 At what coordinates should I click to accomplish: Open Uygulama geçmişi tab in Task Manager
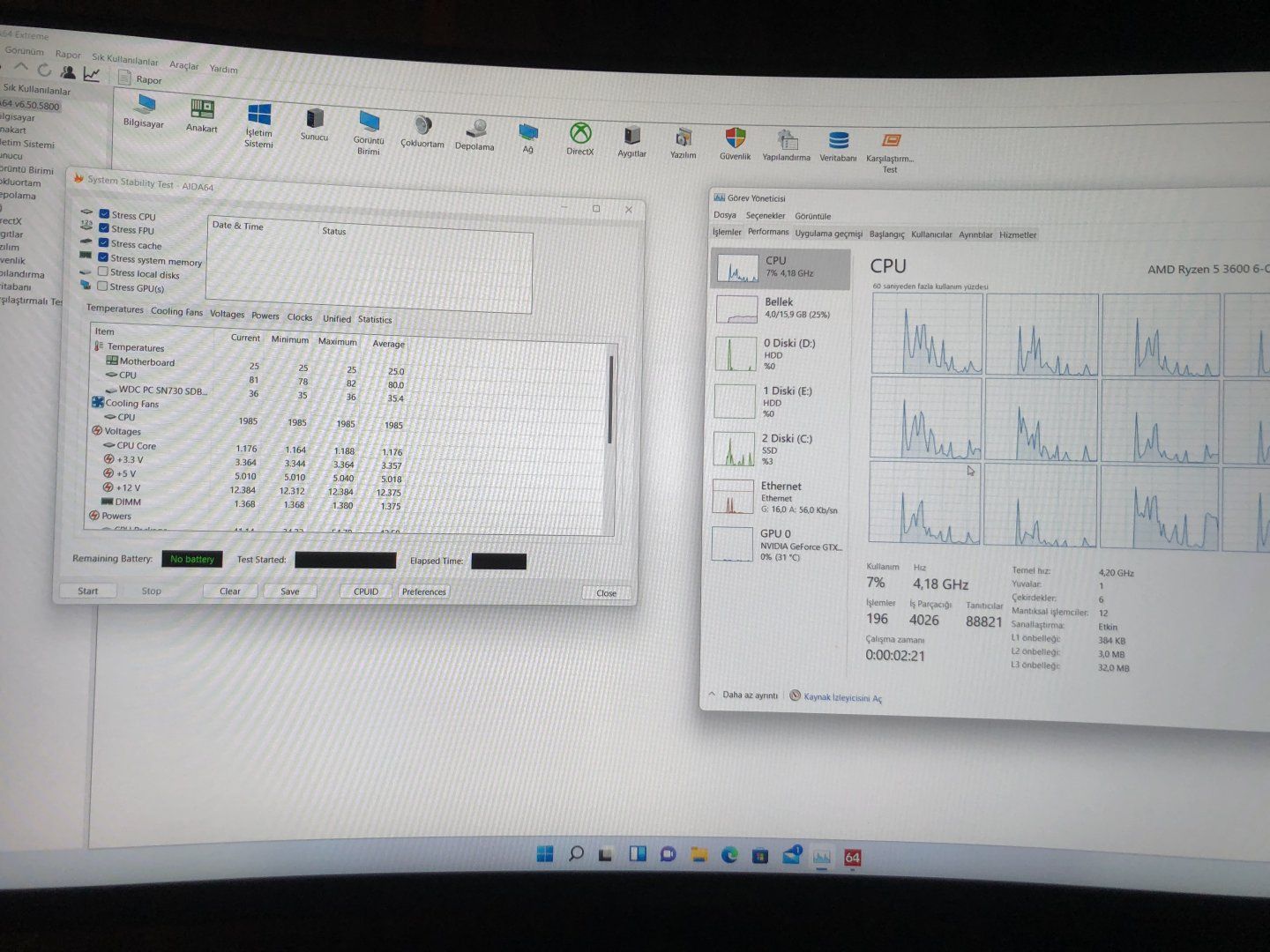pyautogui.click(x=829, y=234)
